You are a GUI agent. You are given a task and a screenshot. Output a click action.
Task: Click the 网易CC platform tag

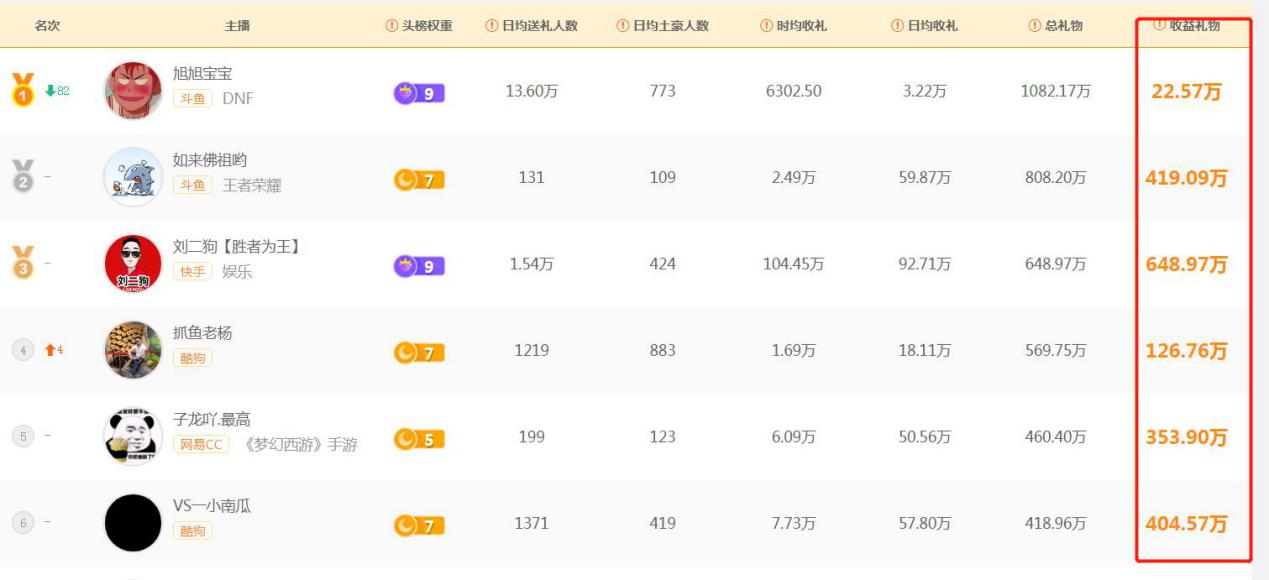coord(201,445)
